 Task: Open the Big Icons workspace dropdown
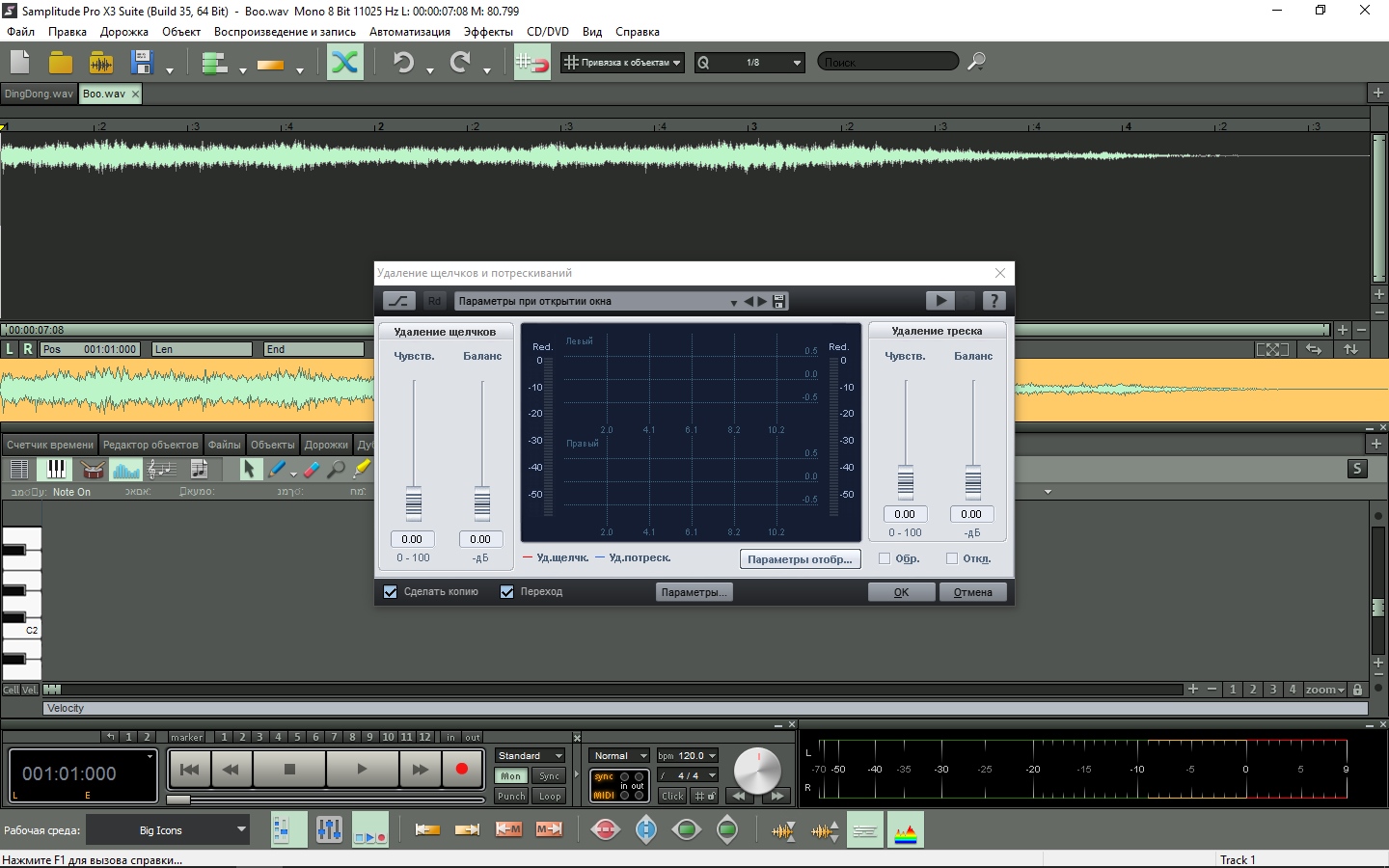click(x=169, y=830)
